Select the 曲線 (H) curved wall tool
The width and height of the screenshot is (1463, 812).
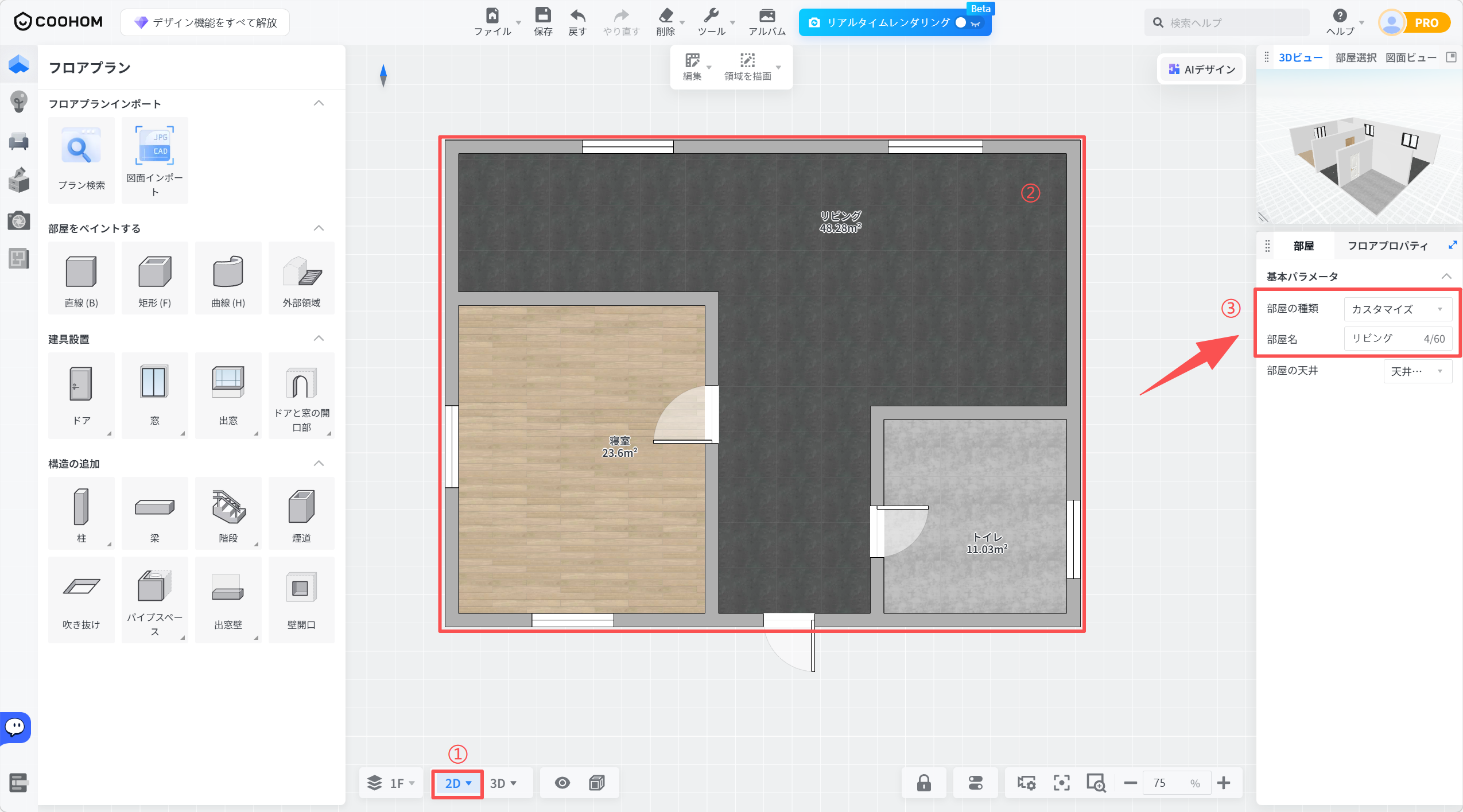click(228, 278)
